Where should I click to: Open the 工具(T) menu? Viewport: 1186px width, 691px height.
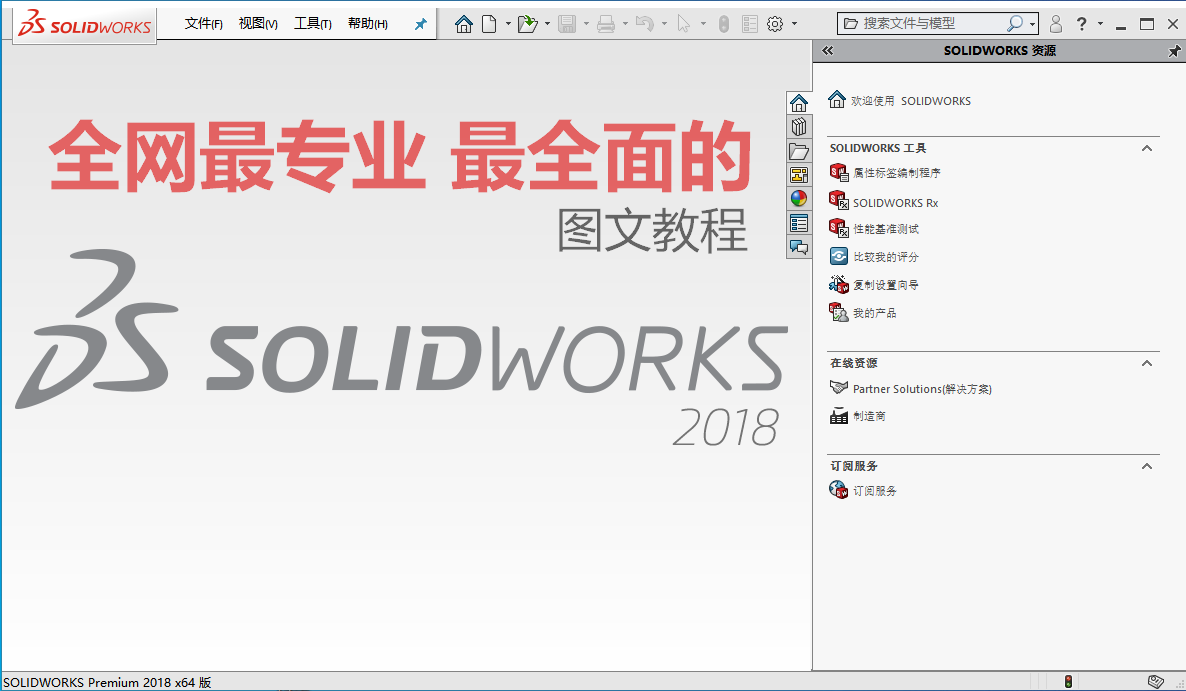tap(312, 24)
